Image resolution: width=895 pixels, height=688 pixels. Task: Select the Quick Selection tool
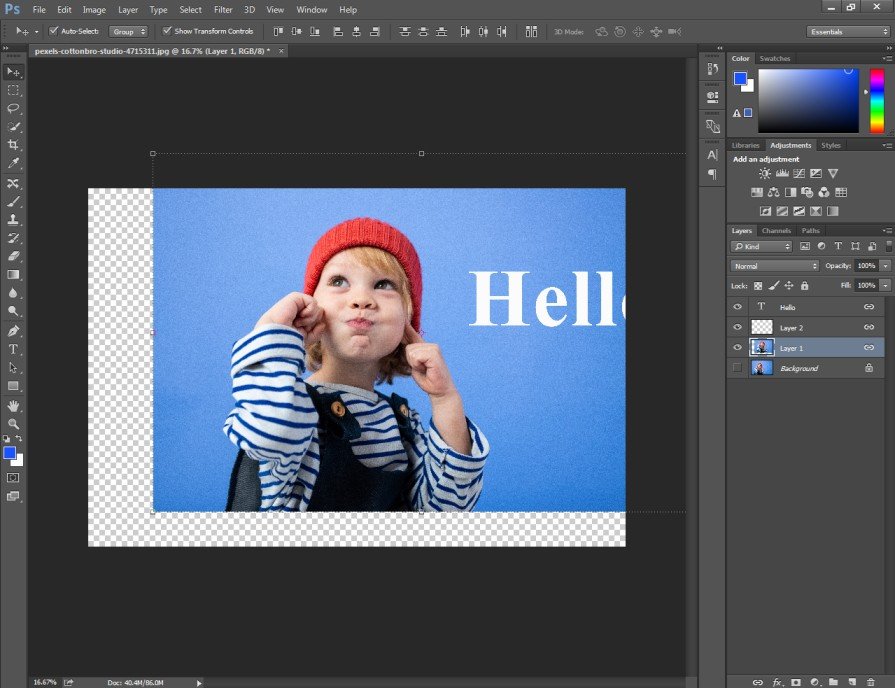tap(13, 127)
